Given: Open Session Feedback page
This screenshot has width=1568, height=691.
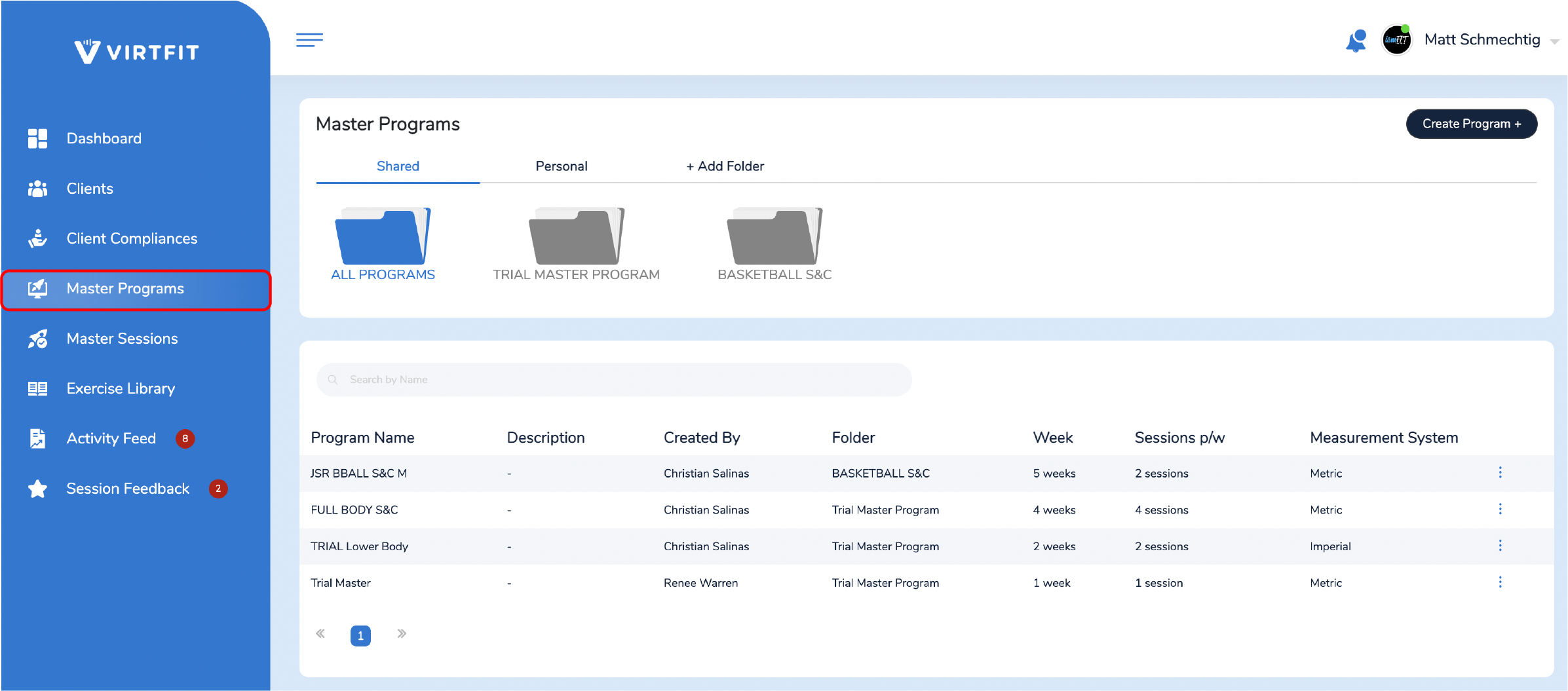Looking at the screenshot, I should pos(128,489).
